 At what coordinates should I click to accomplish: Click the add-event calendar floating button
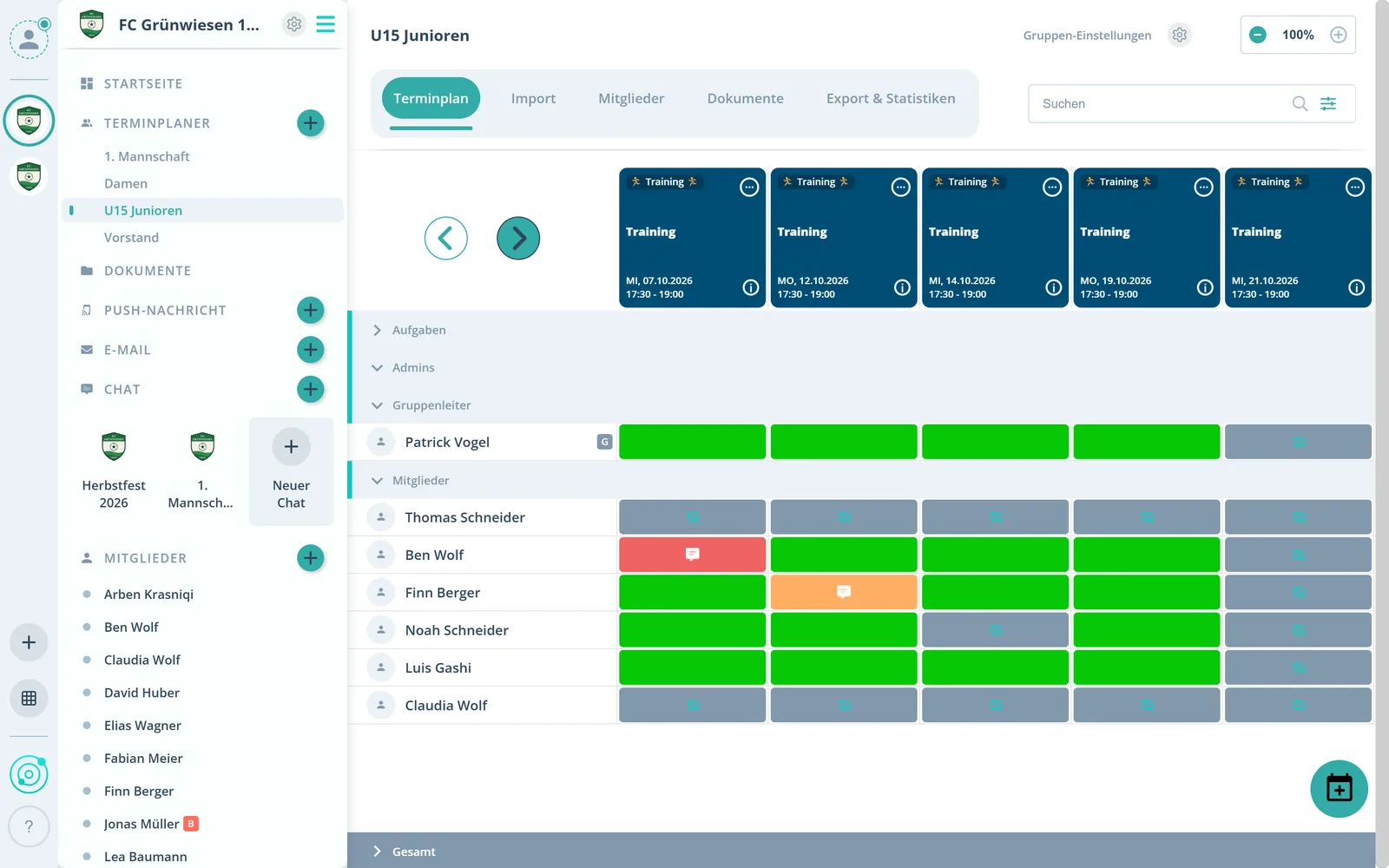click(x=1339, y=788)
